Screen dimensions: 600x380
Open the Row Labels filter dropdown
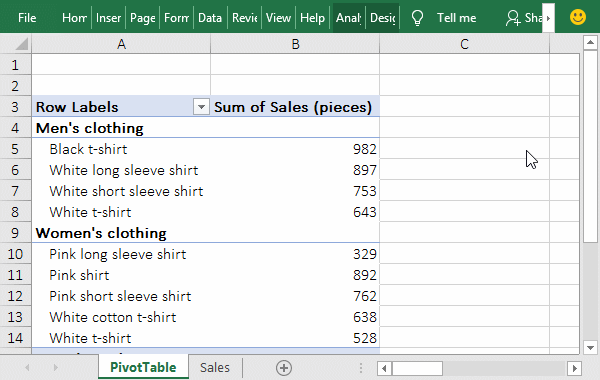point(201,107)
